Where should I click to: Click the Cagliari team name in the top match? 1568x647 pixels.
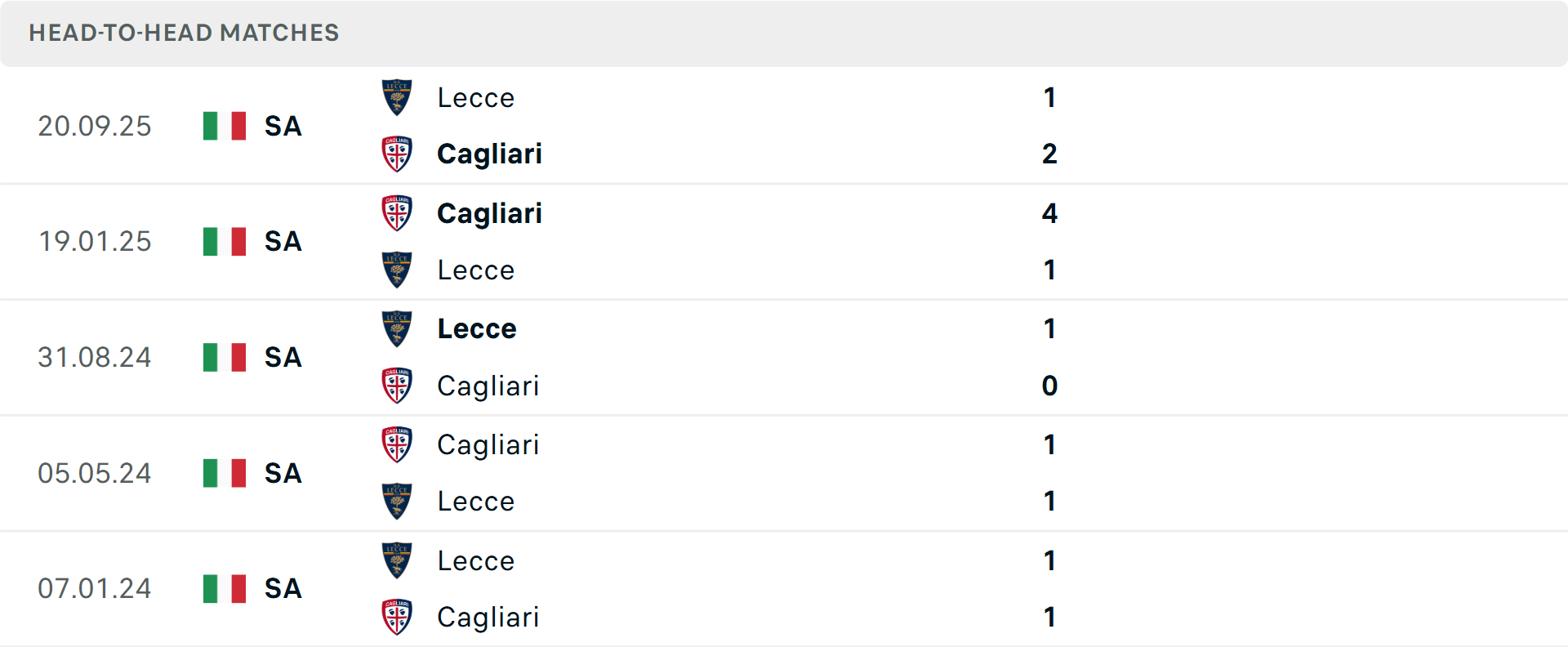[489, 154]
